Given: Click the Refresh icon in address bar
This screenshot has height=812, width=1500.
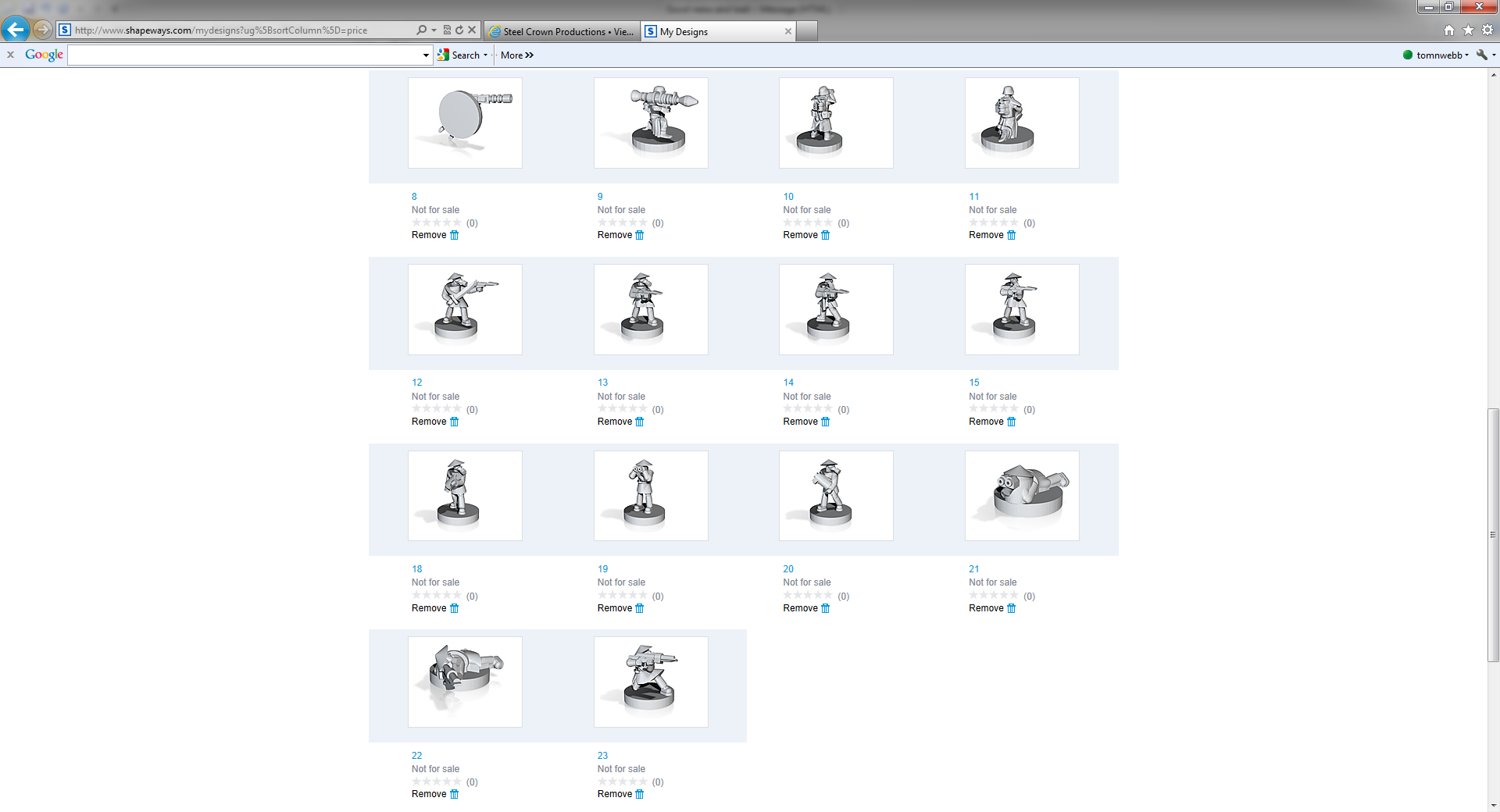Looking at the screenshot, I should (x=459, y=30).
